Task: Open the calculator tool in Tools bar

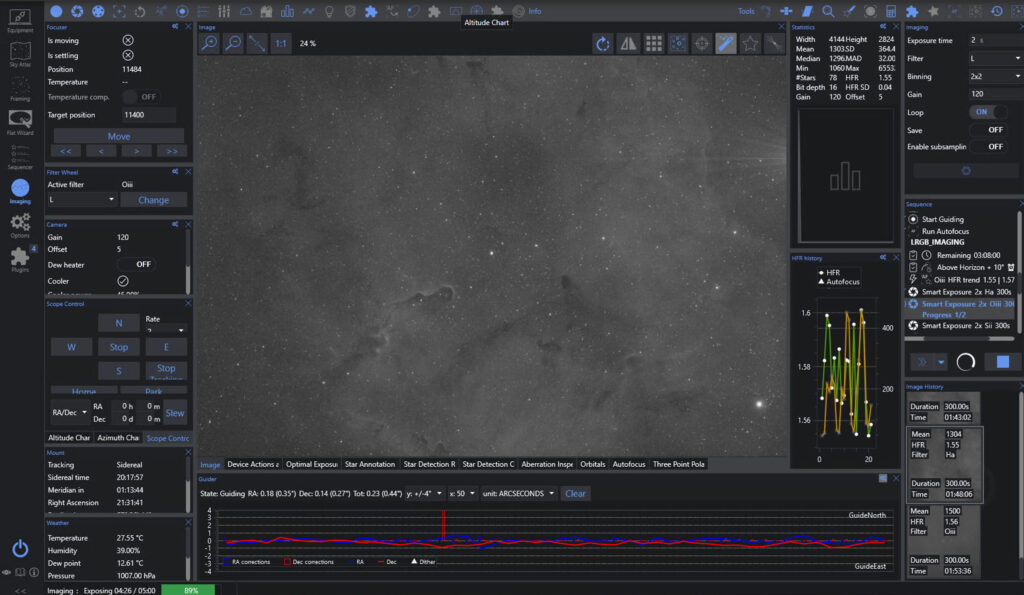Action: tap(891, 11)
